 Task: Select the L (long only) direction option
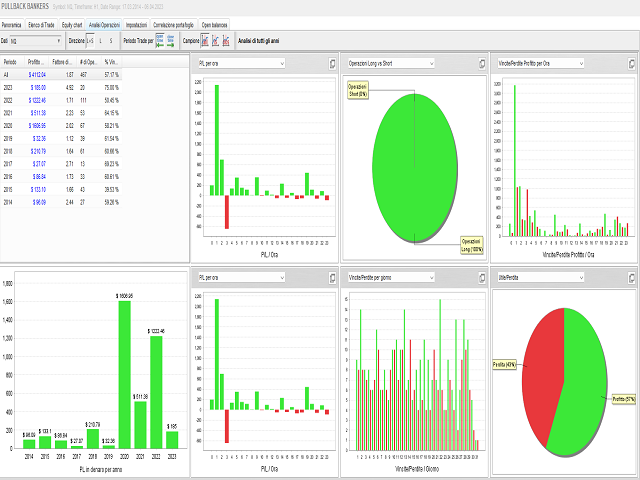[x=101, y=41]
